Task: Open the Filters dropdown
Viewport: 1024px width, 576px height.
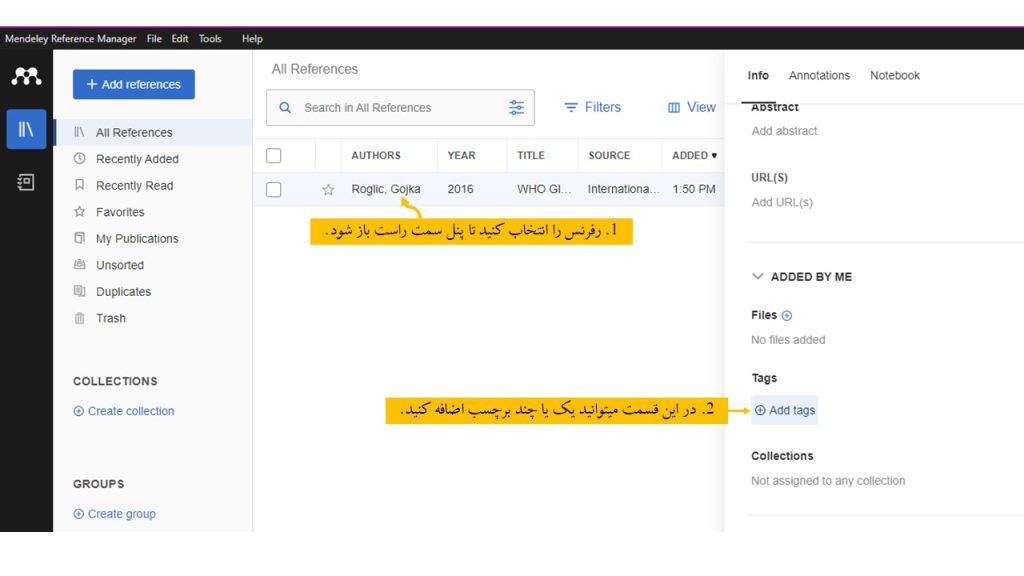Action: click(592, 107)
